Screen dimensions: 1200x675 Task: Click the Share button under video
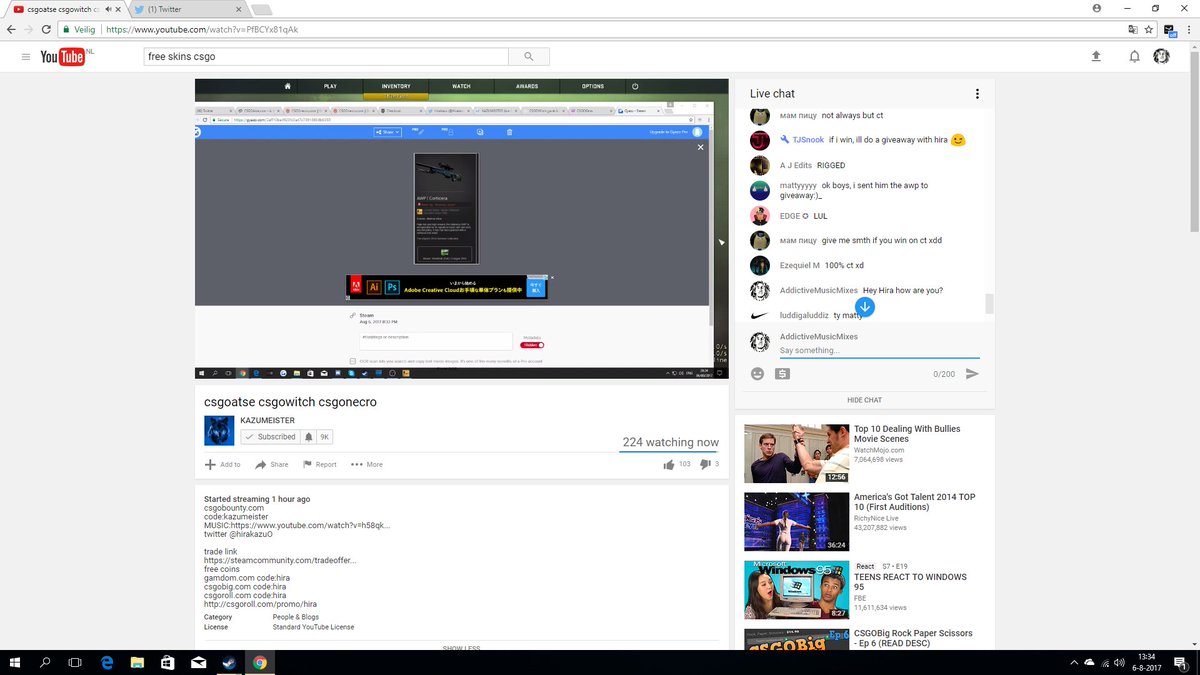(x=272, y=464)
